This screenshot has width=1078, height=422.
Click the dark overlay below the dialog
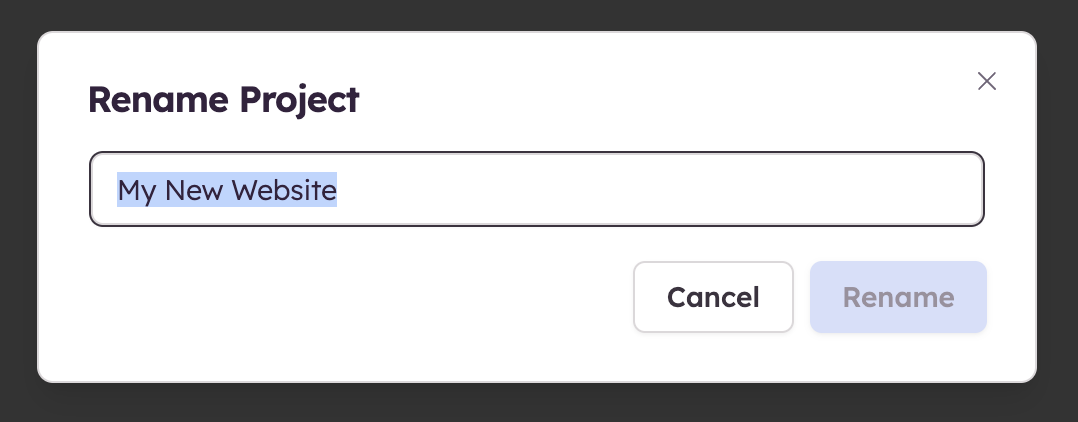(538, 403)
